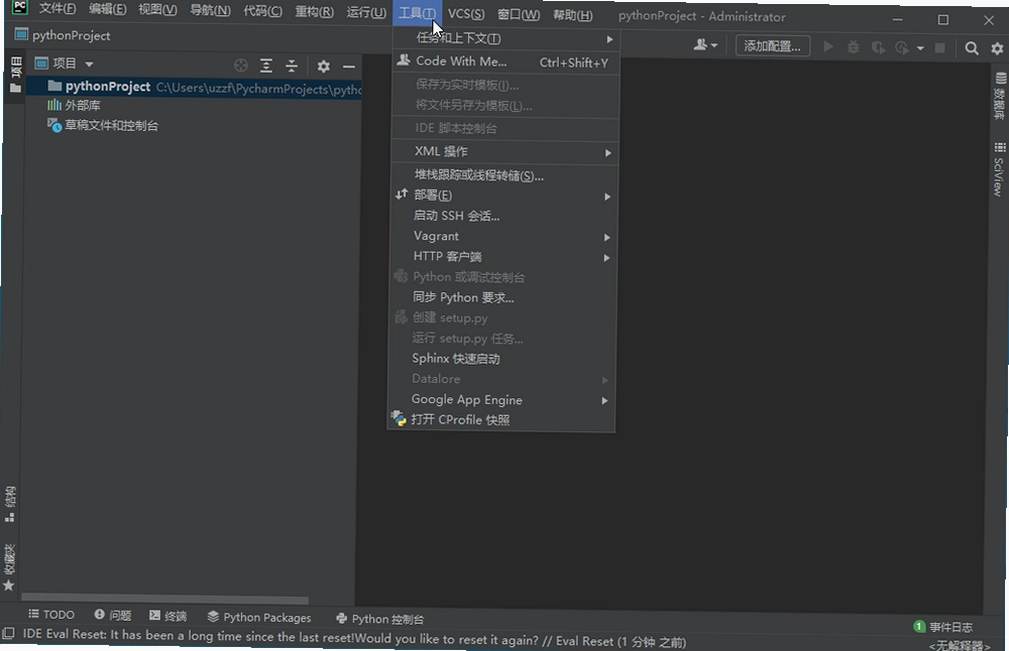Image resolution: width=1009 pixels, height=651 pixels.
Task: Click the locate/select opened file icon
Action: pyautogui.click(x=241, y=65)
